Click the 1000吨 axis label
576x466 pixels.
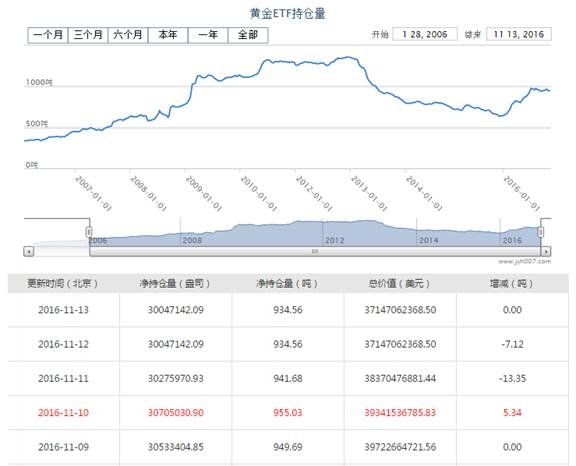39,82
